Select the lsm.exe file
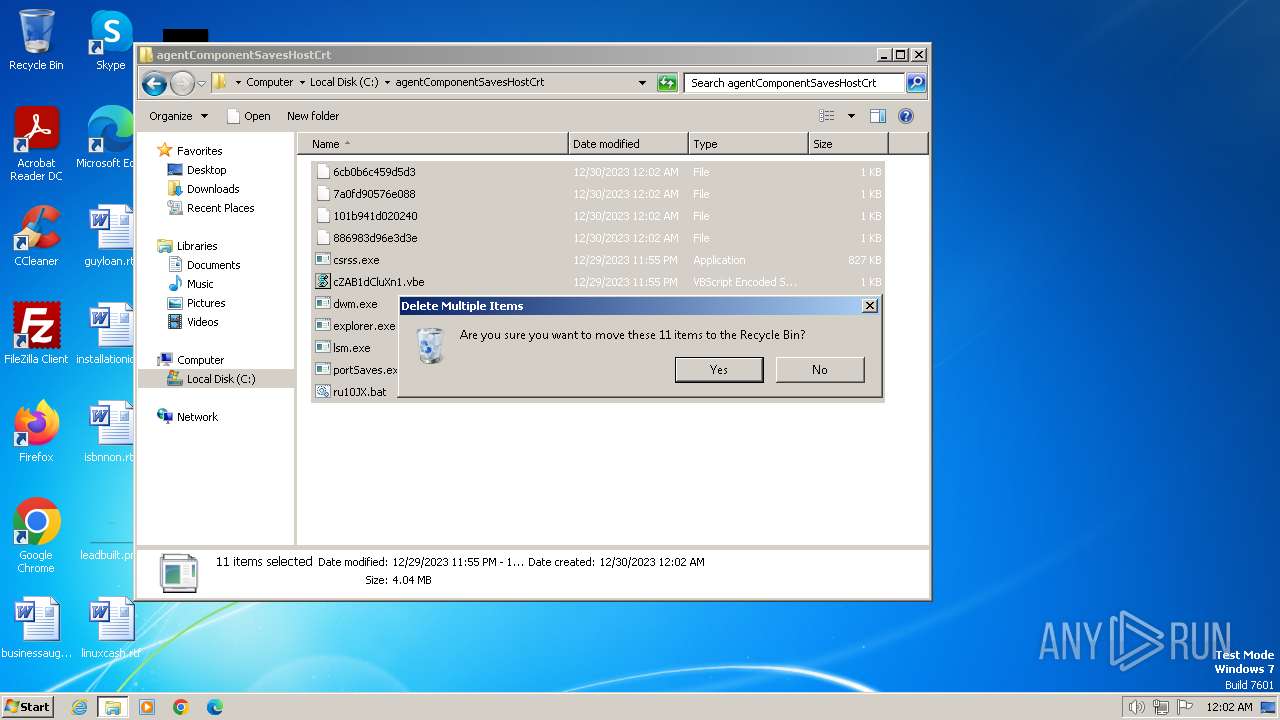Screen dimensions: 1280x720 point(352,348)
